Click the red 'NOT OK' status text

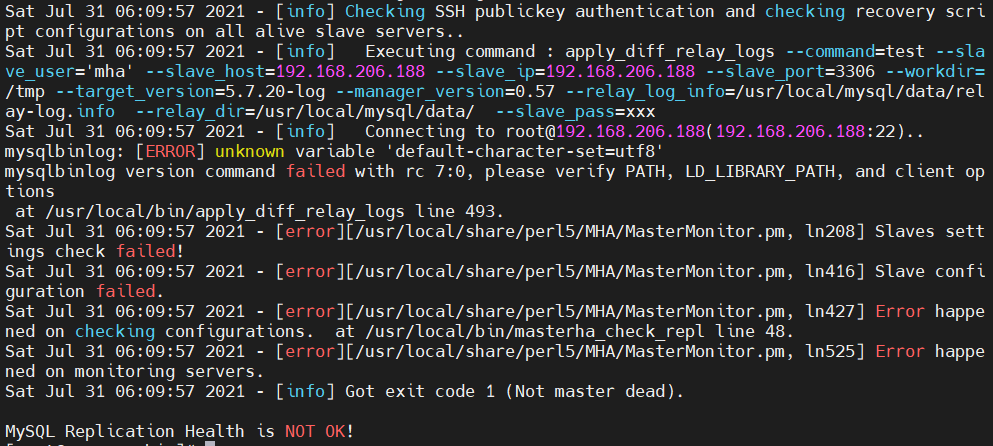pos(315,431)
